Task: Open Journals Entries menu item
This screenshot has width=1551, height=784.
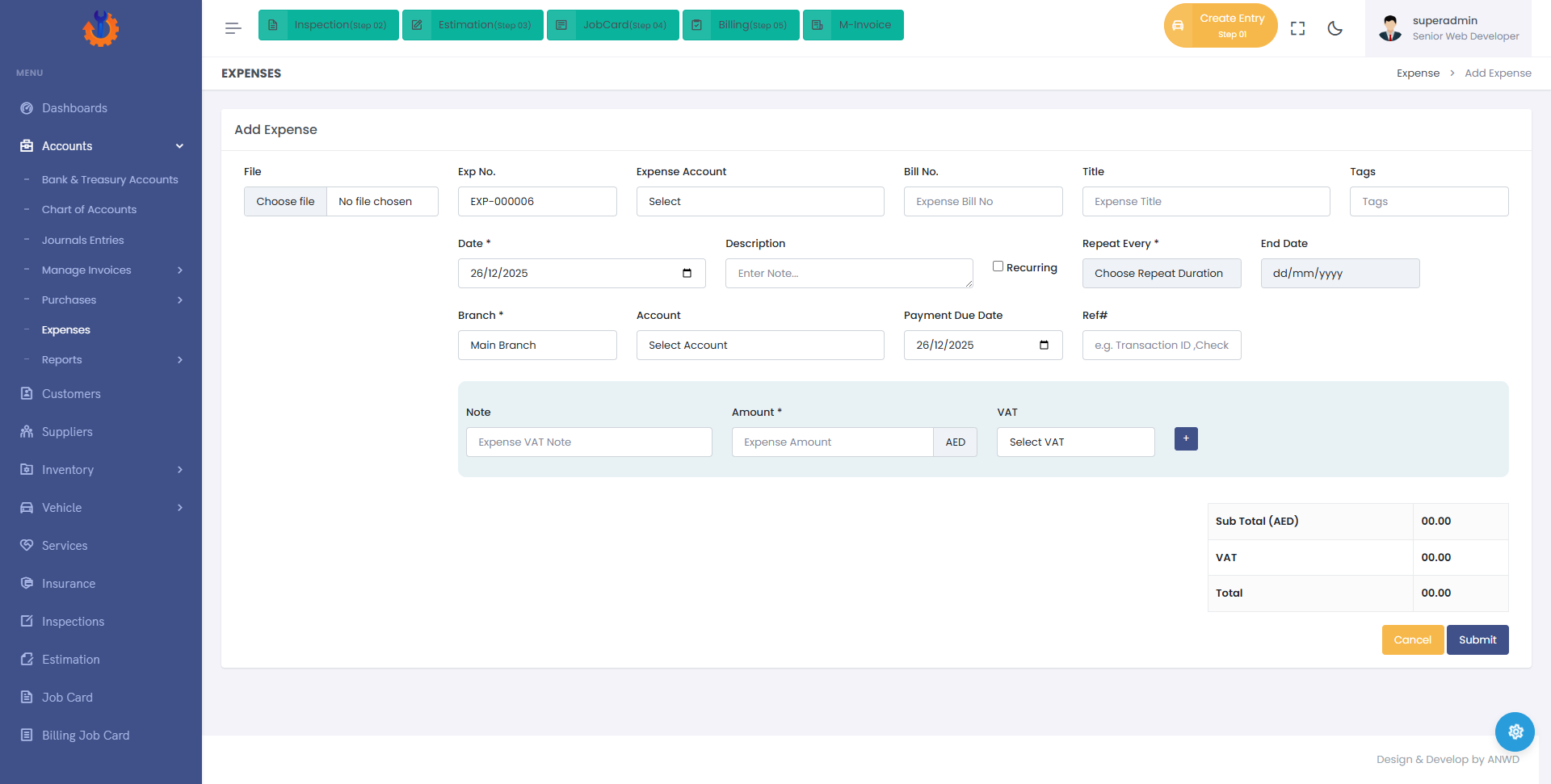Action: (x=82, y=240)
